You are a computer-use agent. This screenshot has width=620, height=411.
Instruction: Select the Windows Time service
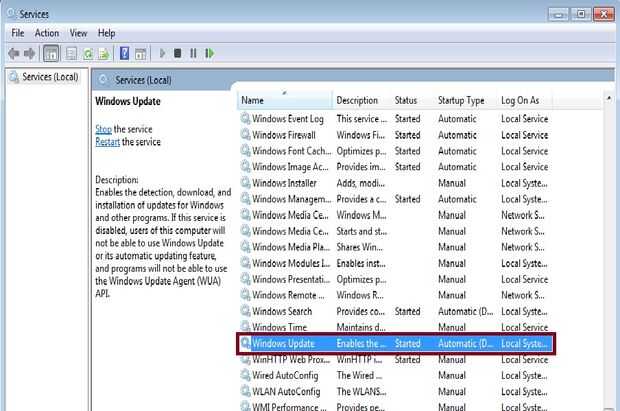pos(396,327)
